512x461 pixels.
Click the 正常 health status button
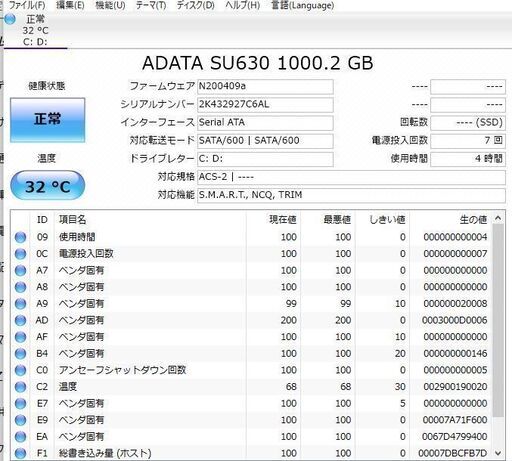coord(47,120)
